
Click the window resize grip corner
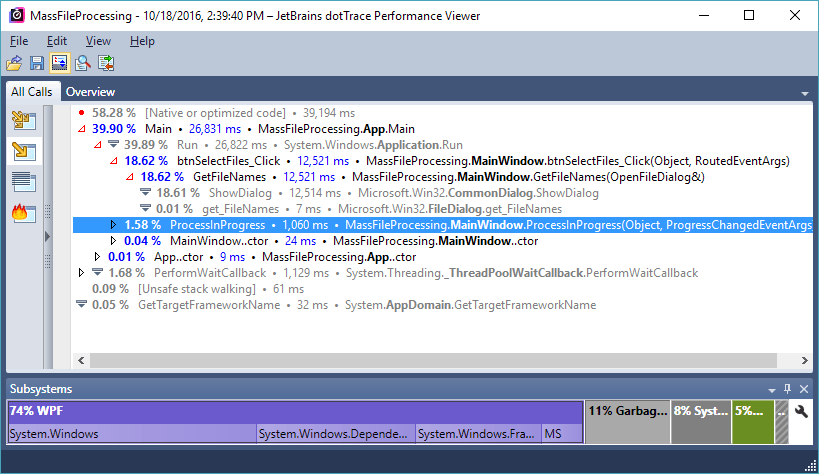(810, 465)
